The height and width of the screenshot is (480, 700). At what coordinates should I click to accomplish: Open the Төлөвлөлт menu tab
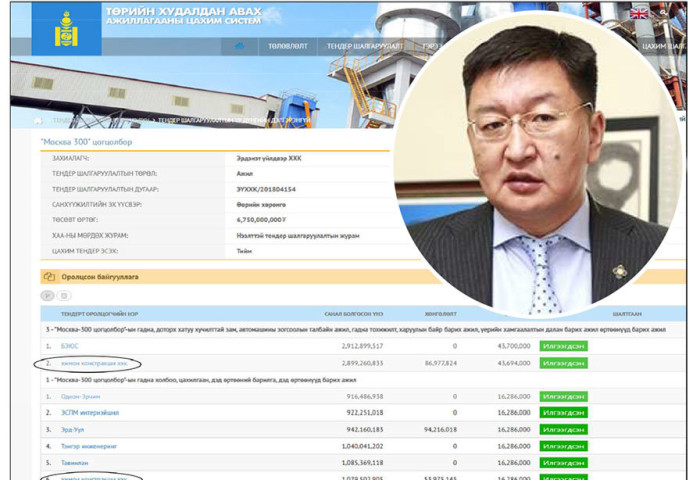[x=285, y=46]
